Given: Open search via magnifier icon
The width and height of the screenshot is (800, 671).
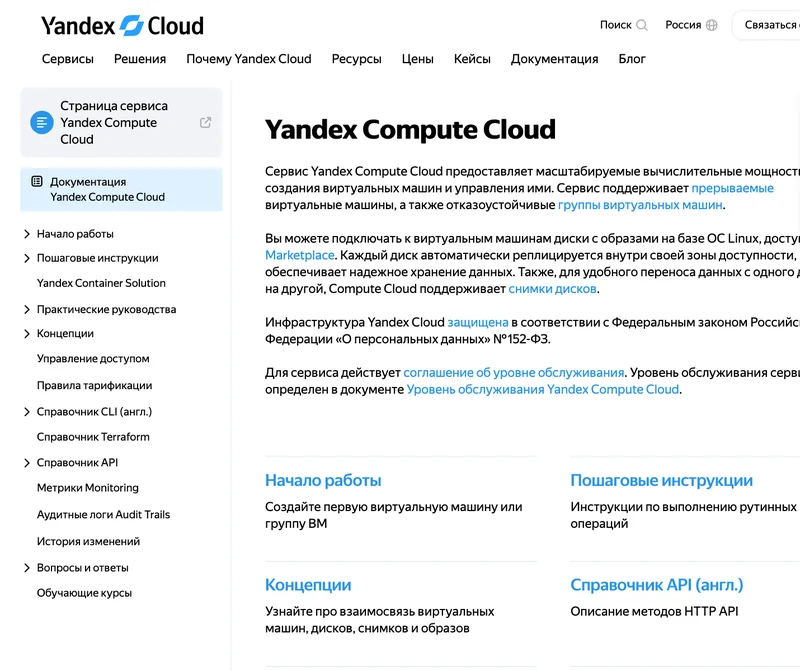Looking at the screenshot, I should pyautogui.click(x=642, y=25).
